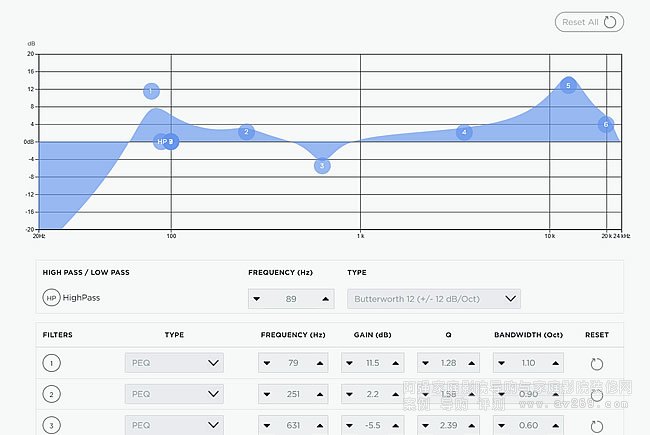
Task: Open filter 2 PEQ type dropdown
Action: click(174, 395)
